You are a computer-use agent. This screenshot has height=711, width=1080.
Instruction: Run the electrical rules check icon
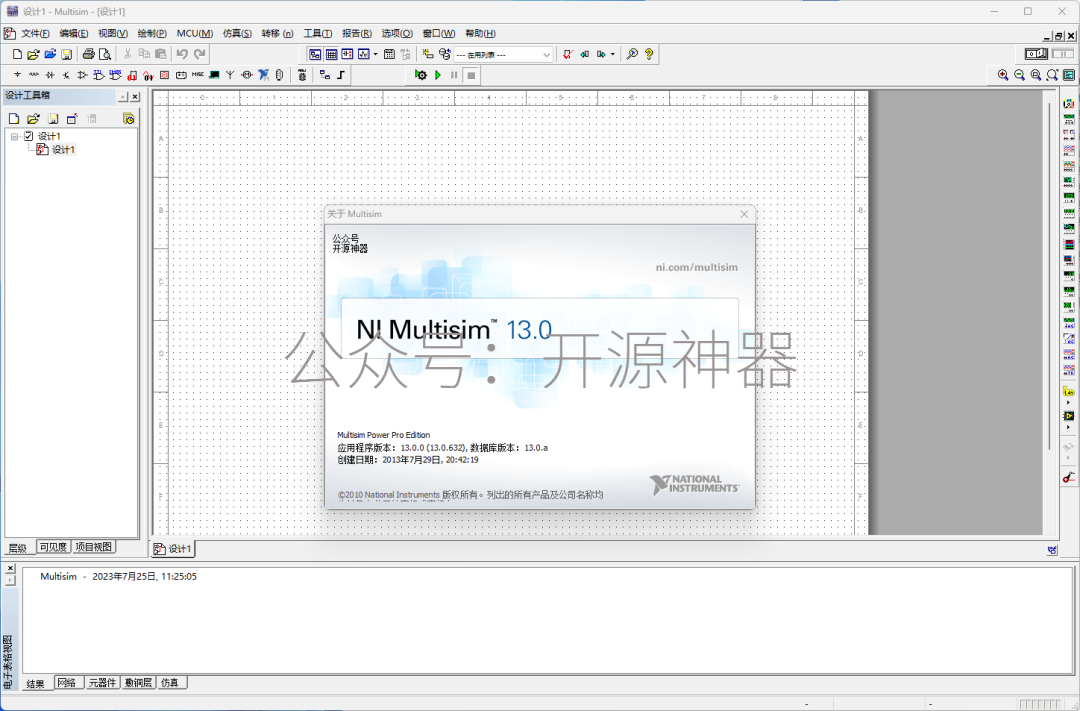pyautogui.click(x=567, y=54)
